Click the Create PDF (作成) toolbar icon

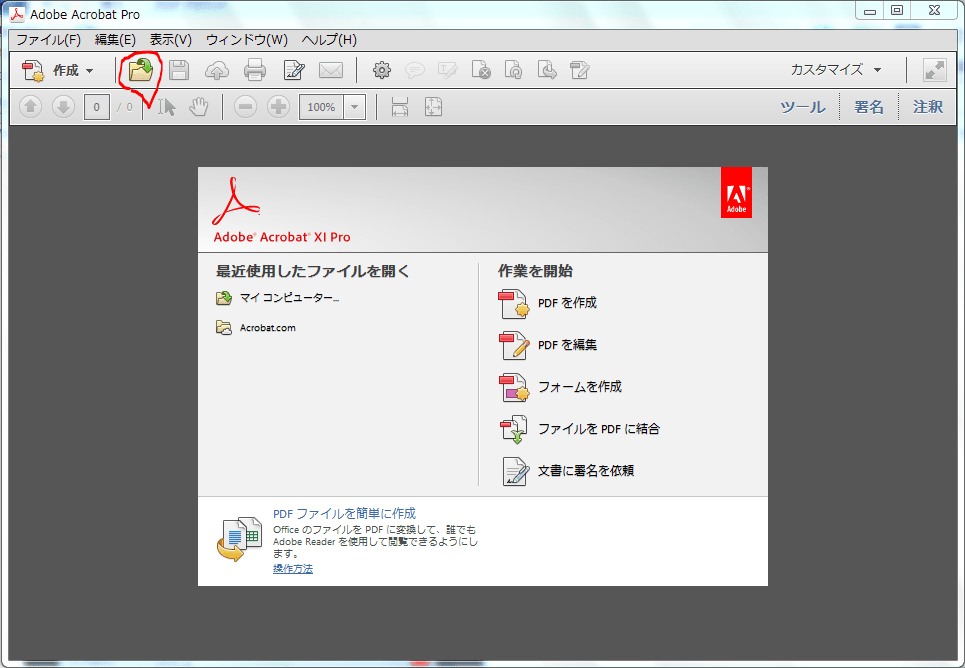(x=33, y=71)
